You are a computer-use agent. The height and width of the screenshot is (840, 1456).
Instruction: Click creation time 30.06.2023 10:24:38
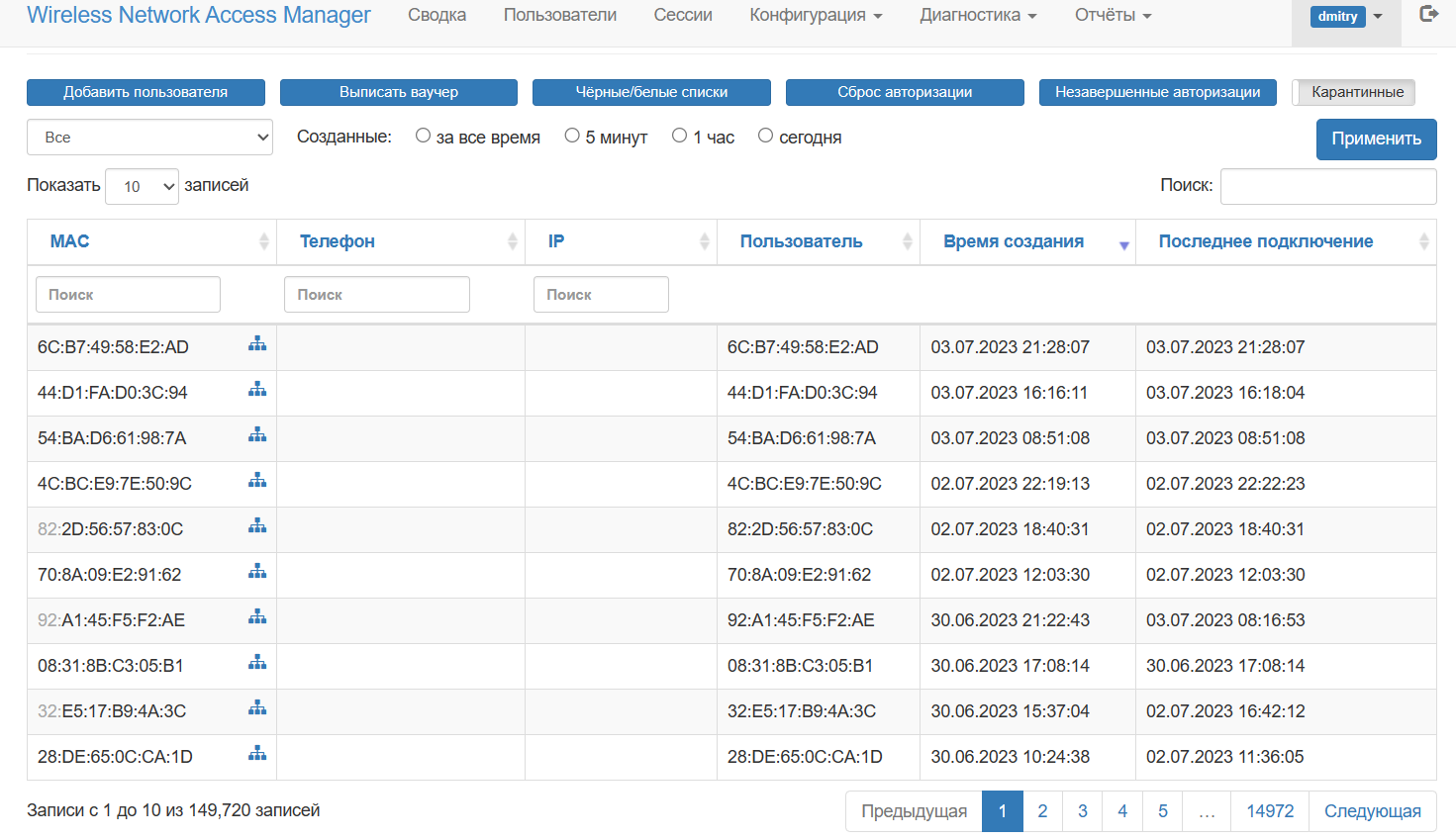(1010, 757)
